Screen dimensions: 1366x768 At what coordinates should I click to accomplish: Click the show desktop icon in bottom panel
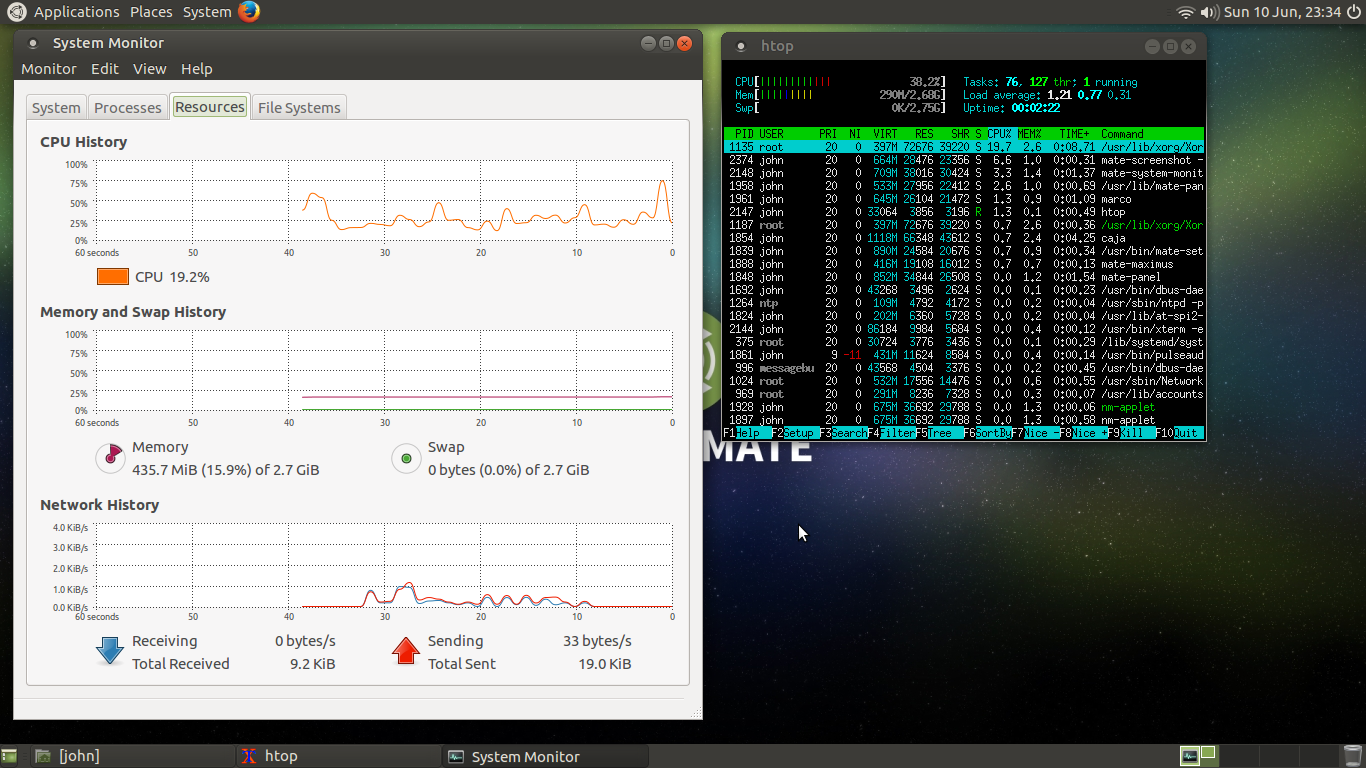9,757
